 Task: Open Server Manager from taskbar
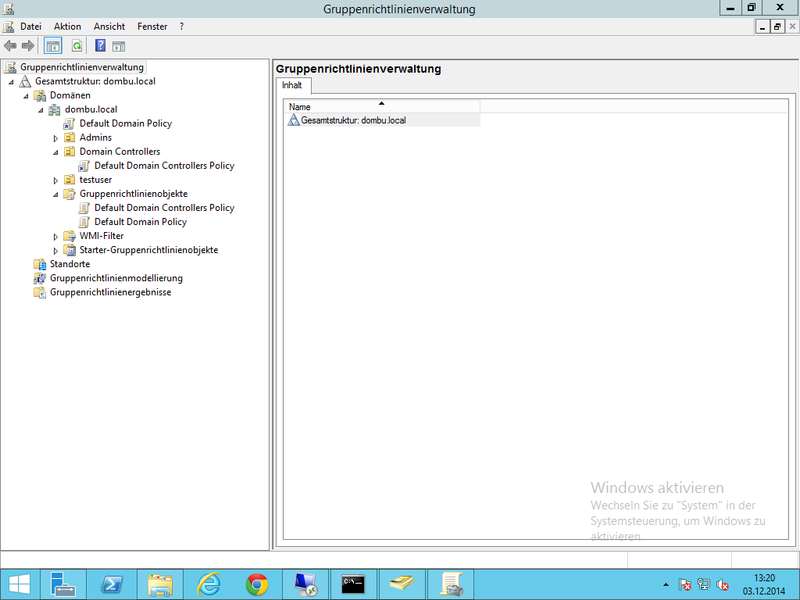tap(63, 585)
